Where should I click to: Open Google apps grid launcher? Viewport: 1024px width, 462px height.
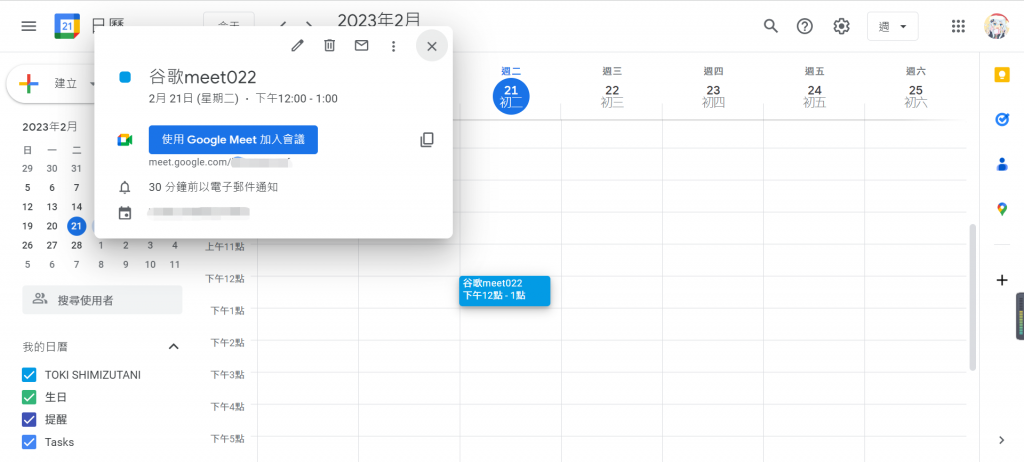[x=958, y=26]
